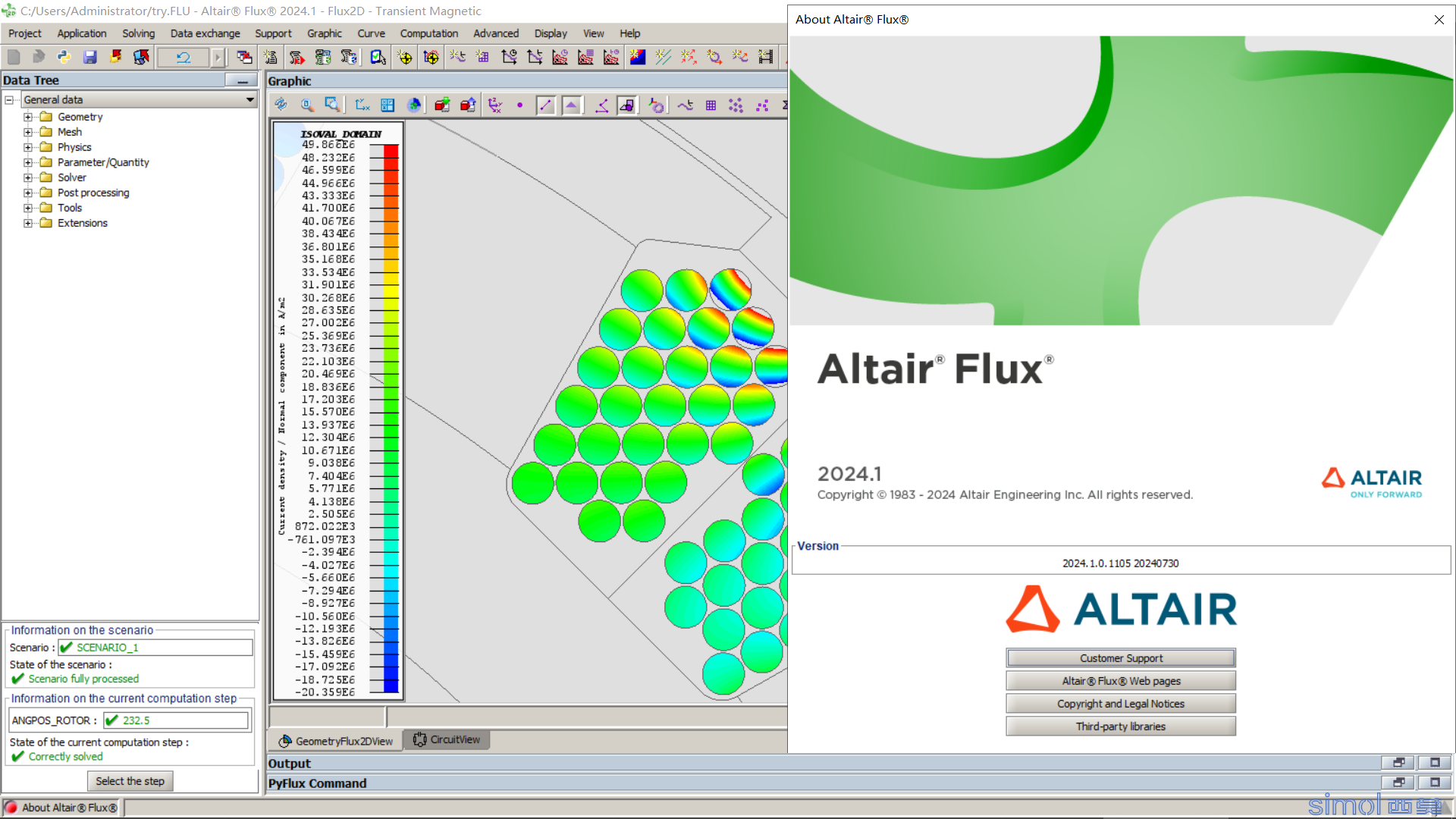
Task: Switch to the CircuitView tab
Action: click(447, 739)
